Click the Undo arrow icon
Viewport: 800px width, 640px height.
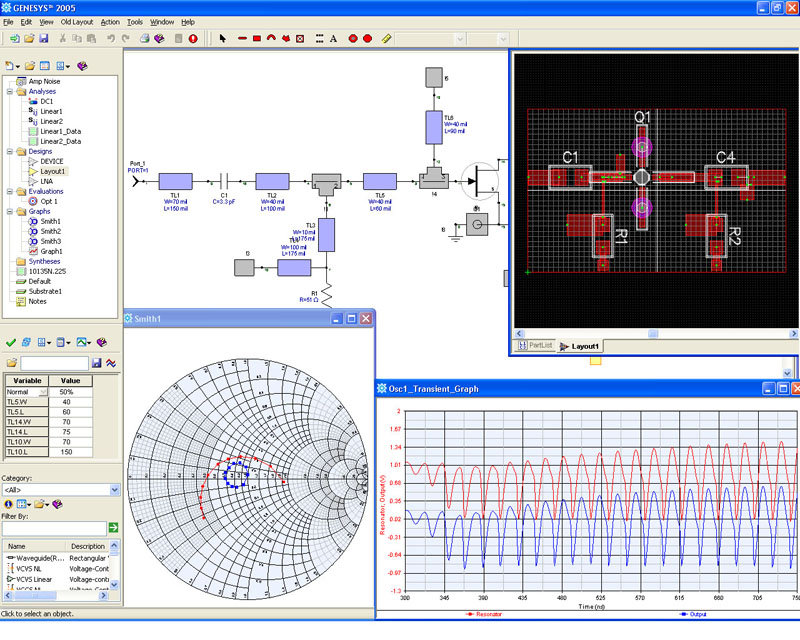pos(111,38)
